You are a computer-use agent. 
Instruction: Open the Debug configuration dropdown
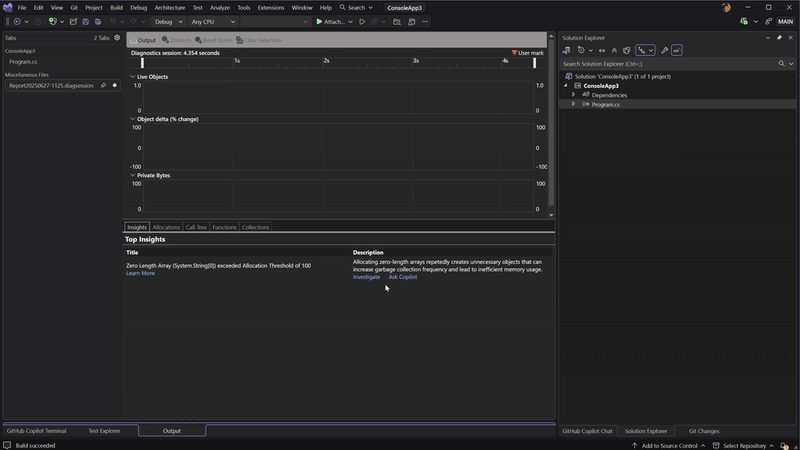tap(168, 21)
